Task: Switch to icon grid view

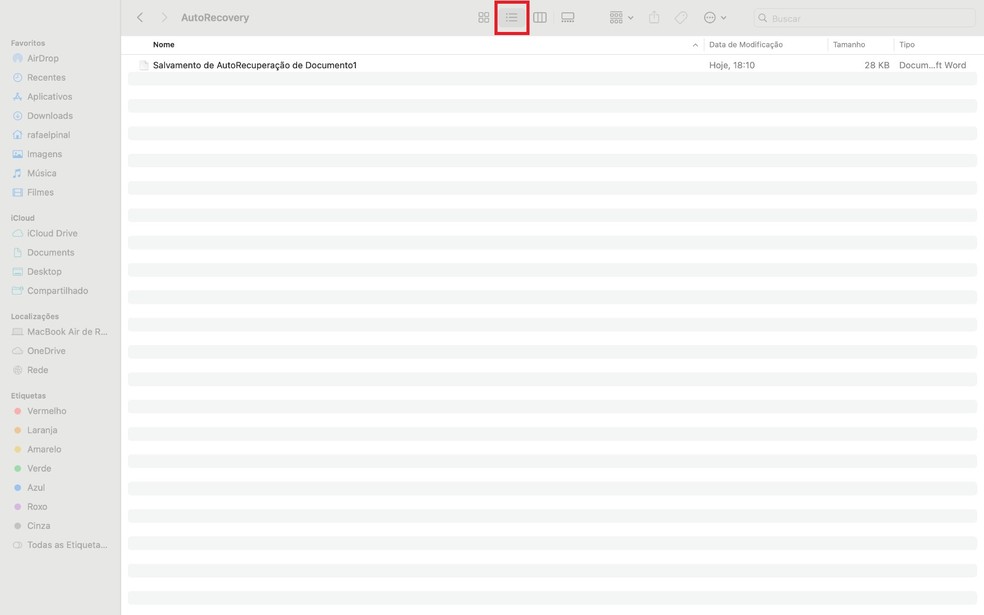Action: coord(483,18)
